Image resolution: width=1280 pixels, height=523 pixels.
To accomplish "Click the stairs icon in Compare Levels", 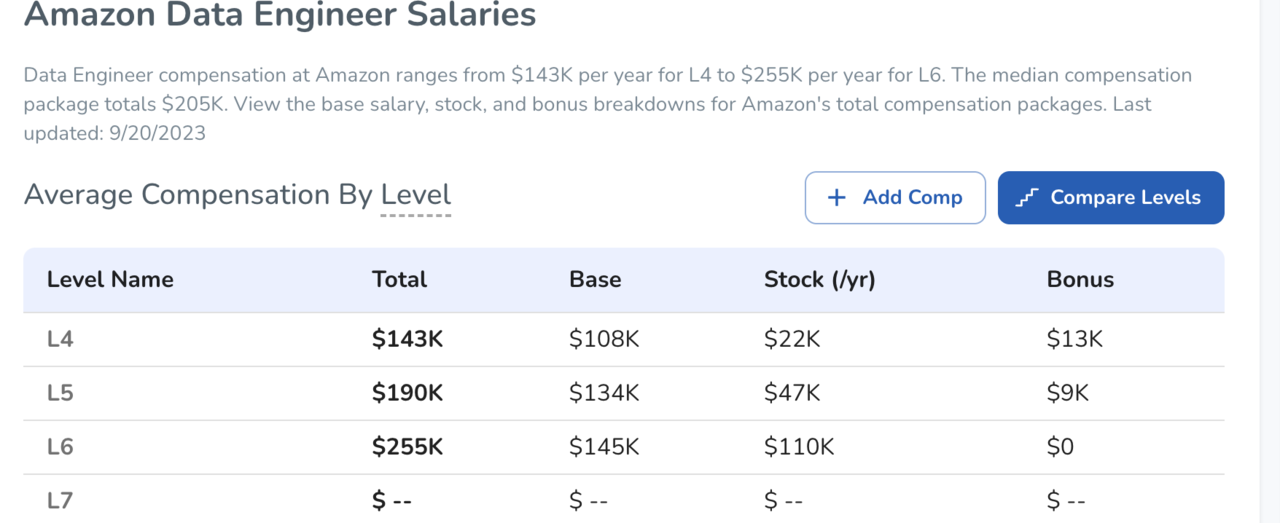I will [1026, 198].
